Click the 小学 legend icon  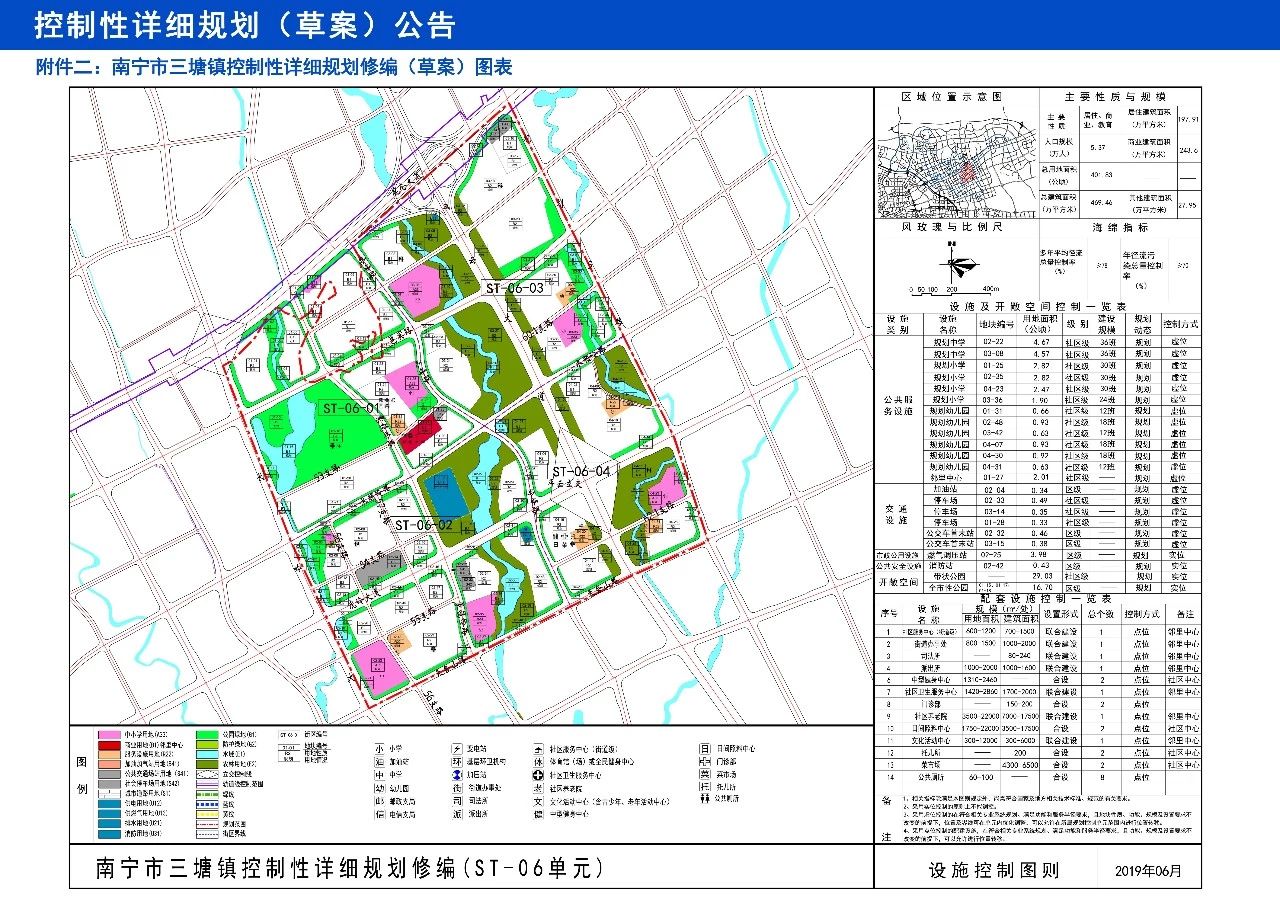(379, 748)
